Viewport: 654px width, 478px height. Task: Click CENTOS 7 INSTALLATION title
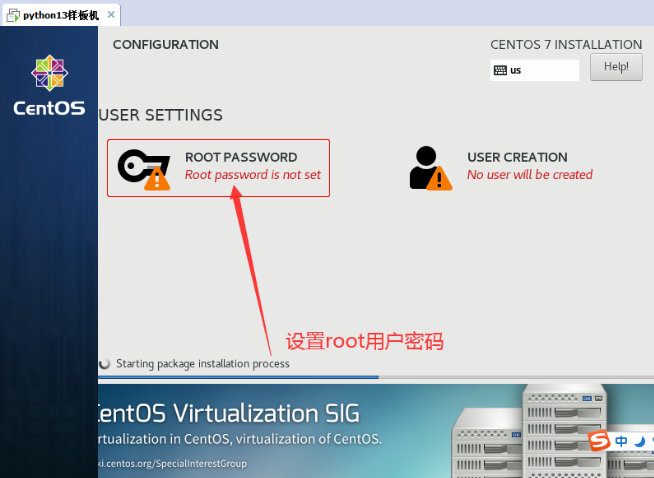(566, 44)
